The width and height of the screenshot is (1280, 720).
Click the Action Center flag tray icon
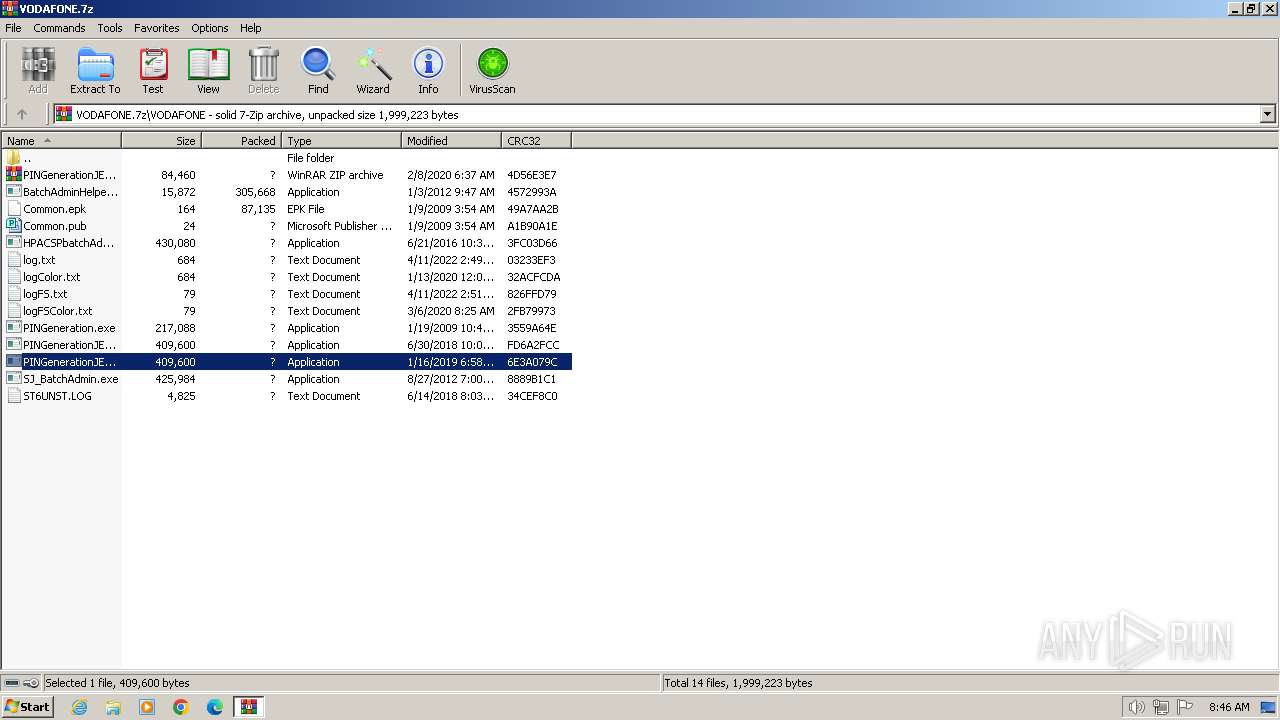pyautogui.click(x=1185, y=707)
